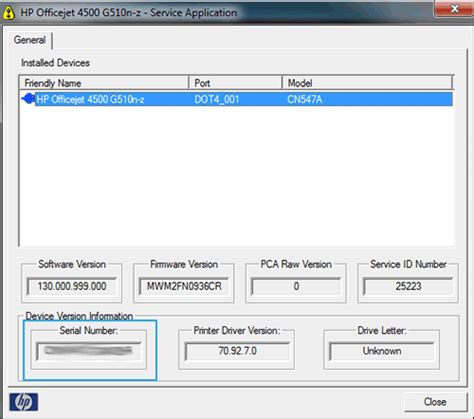Click the Firmware Version field MWM2FN0936CR
The height and width of the screenshot is (419, 474).
coord(184,286)
